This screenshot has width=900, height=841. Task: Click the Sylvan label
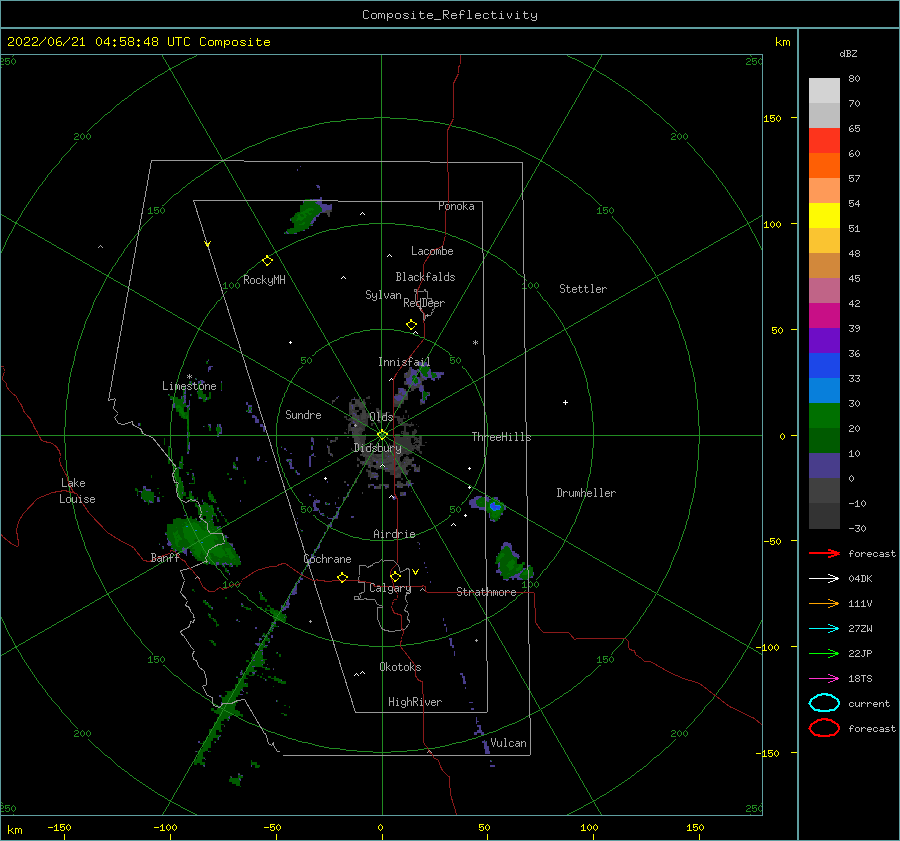pos(383,295)
